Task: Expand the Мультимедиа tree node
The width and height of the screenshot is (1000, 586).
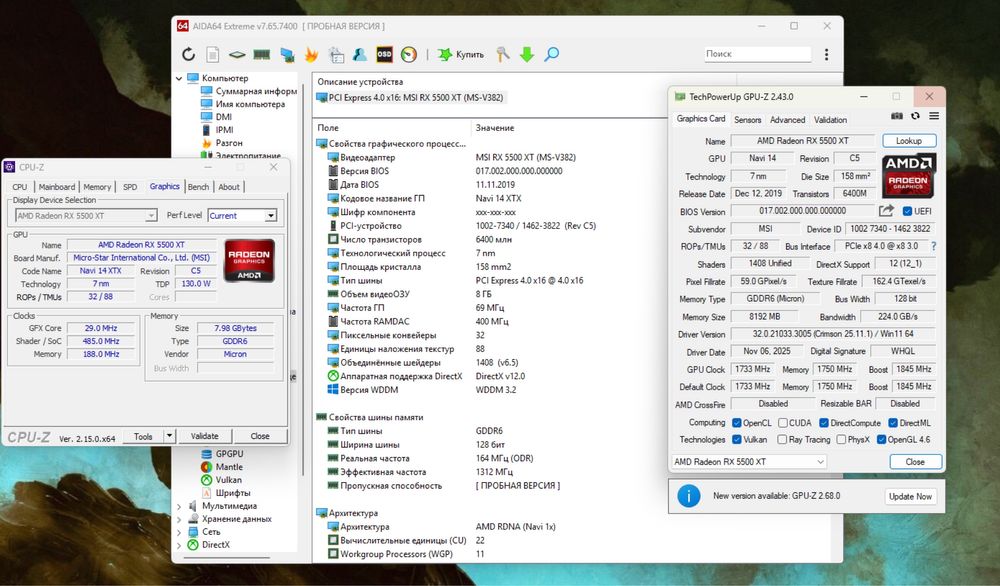Action: point(180,506)
